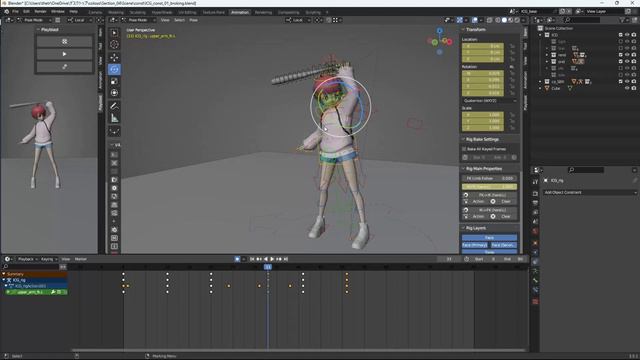Screen dimensions: 640x360
Task: Open the Quaternion rotation mode dropdown
Action: 489,100
